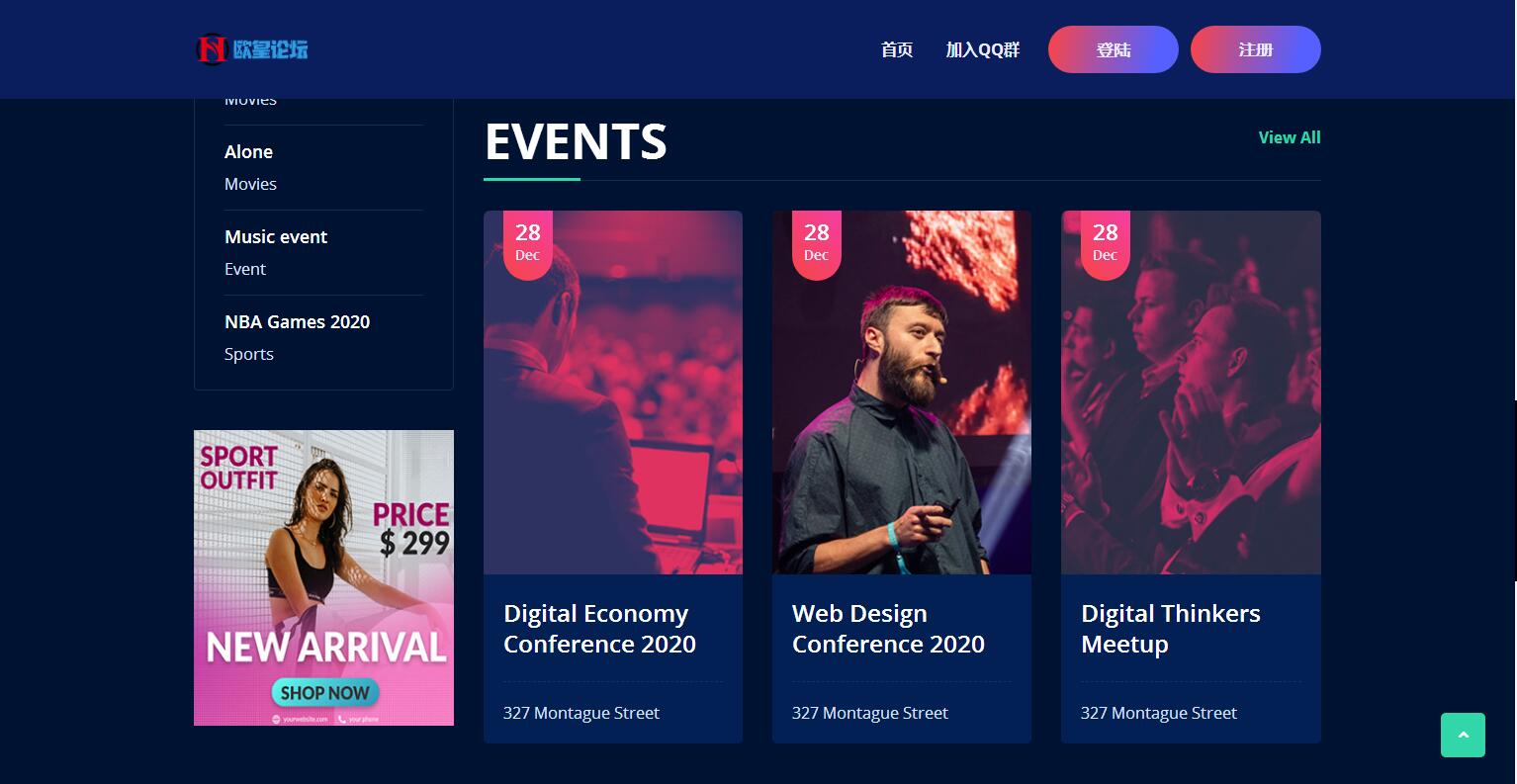
Task: Follow the View All events link
Action: tap(1289, 137)
